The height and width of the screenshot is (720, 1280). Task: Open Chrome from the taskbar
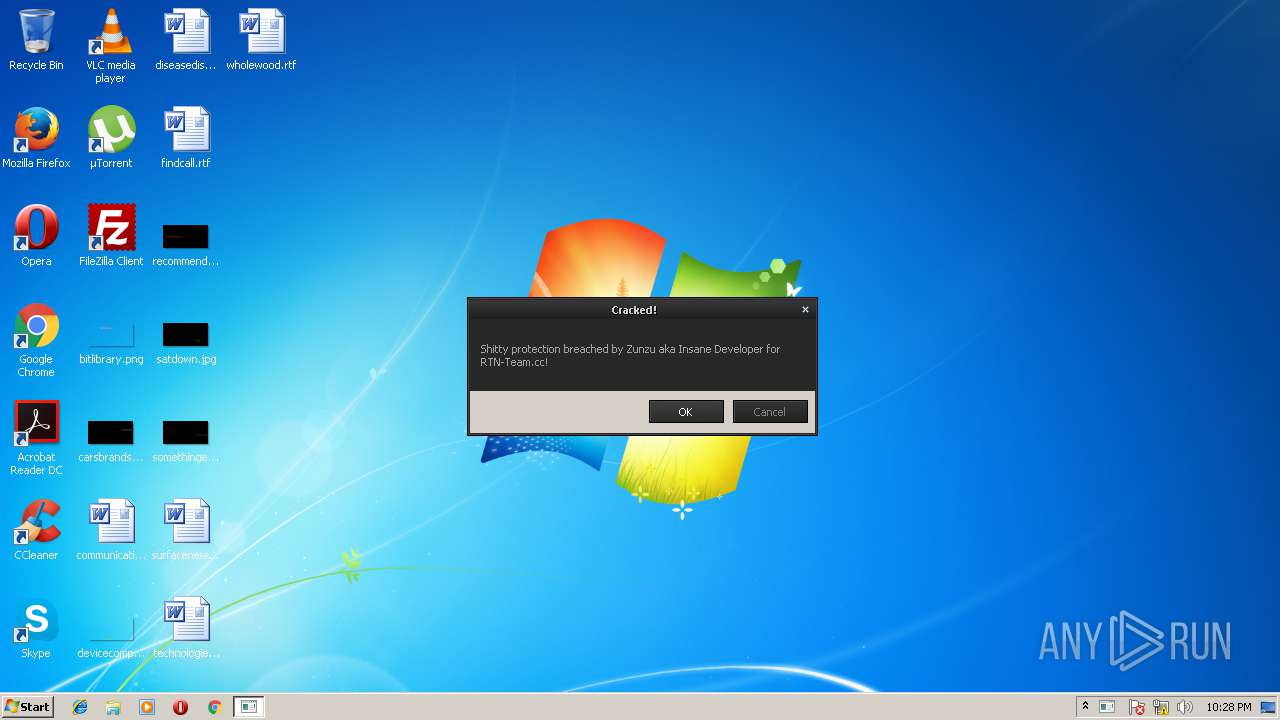[x=214, y=707]
